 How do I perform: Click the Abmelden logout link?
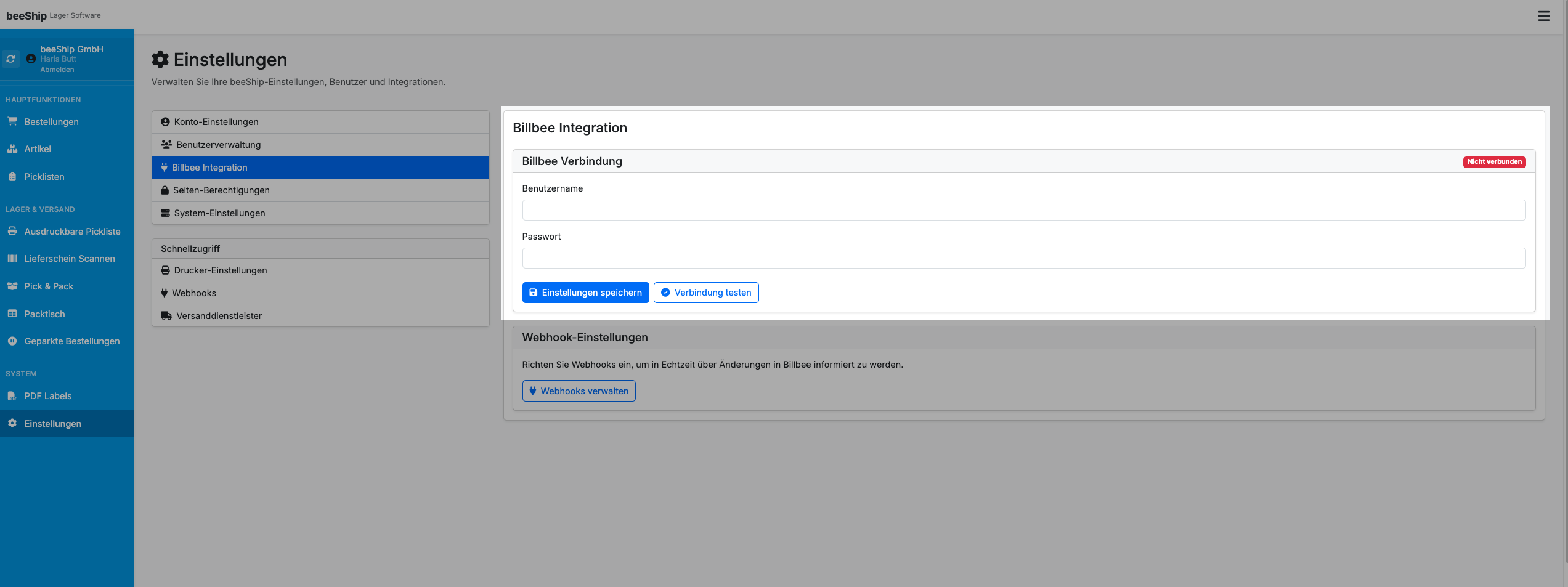[57, 70]
